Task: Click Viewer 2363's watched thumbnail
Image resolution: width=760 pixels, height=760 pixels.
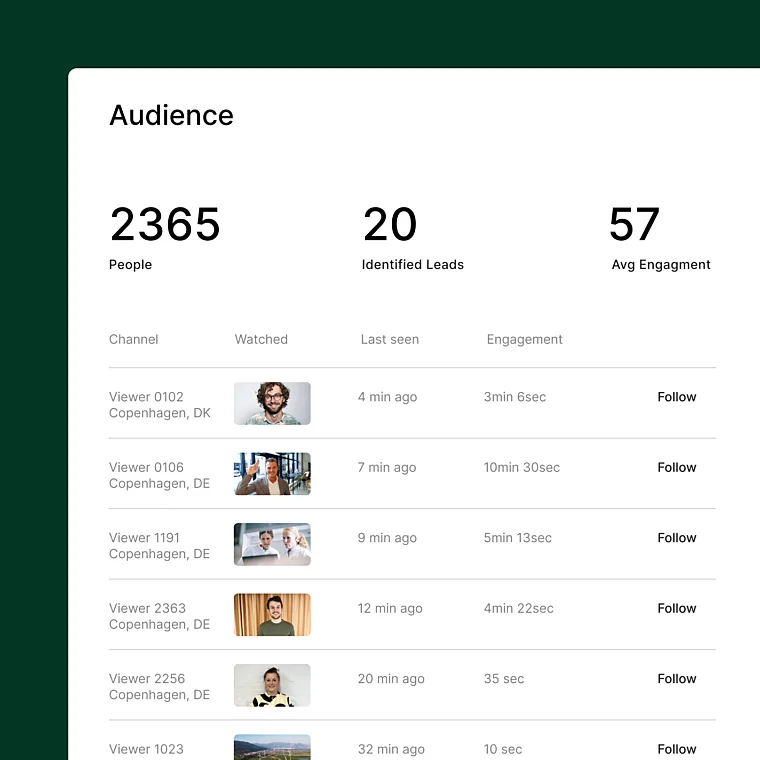Action: 272,615
